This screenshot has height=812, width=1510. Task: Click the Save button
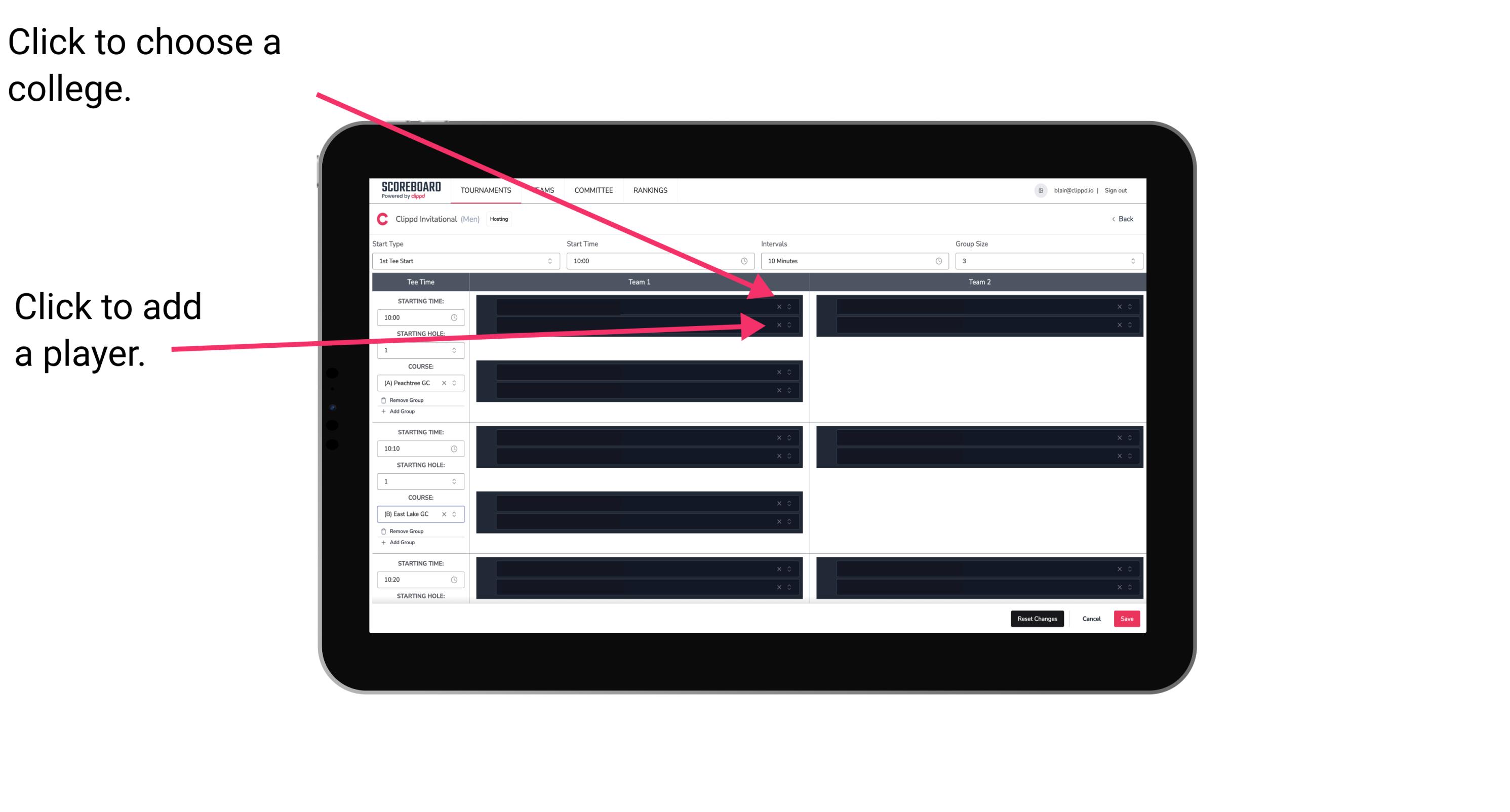click(1127, 618)
